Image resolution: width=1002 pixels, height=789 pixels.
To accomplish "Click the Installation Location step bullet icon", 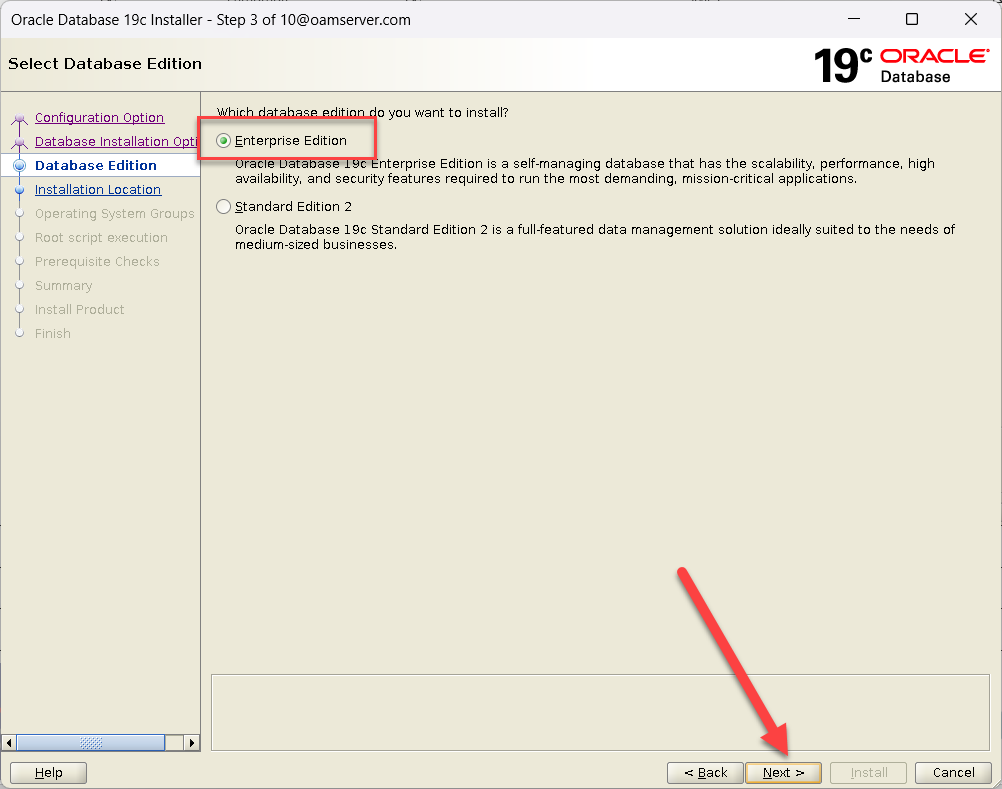I will 19,190.
